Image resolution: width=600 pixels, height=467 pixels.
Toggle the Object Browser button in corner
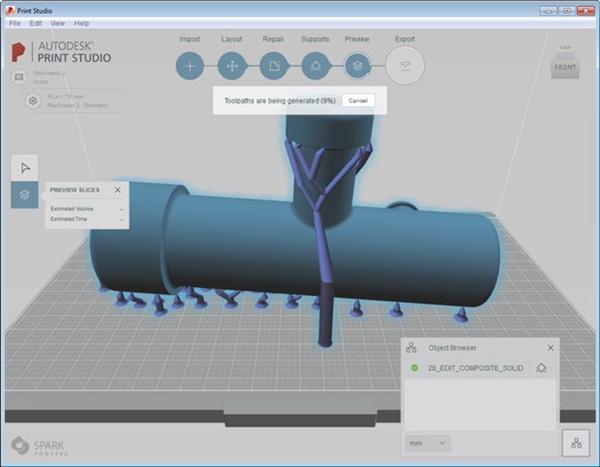coord(575,442)
